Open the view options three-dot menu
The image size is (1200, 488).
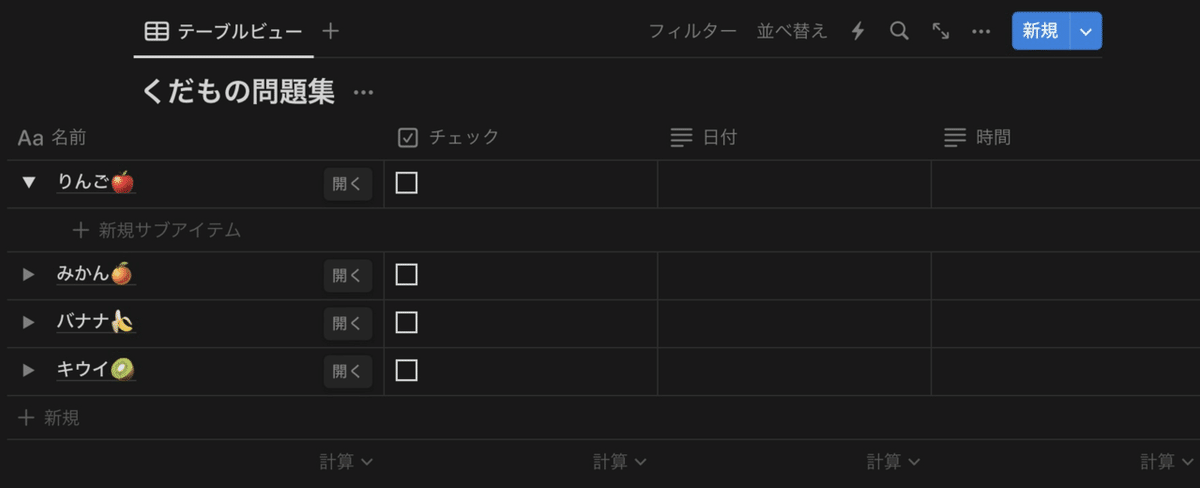click(981, 31)
